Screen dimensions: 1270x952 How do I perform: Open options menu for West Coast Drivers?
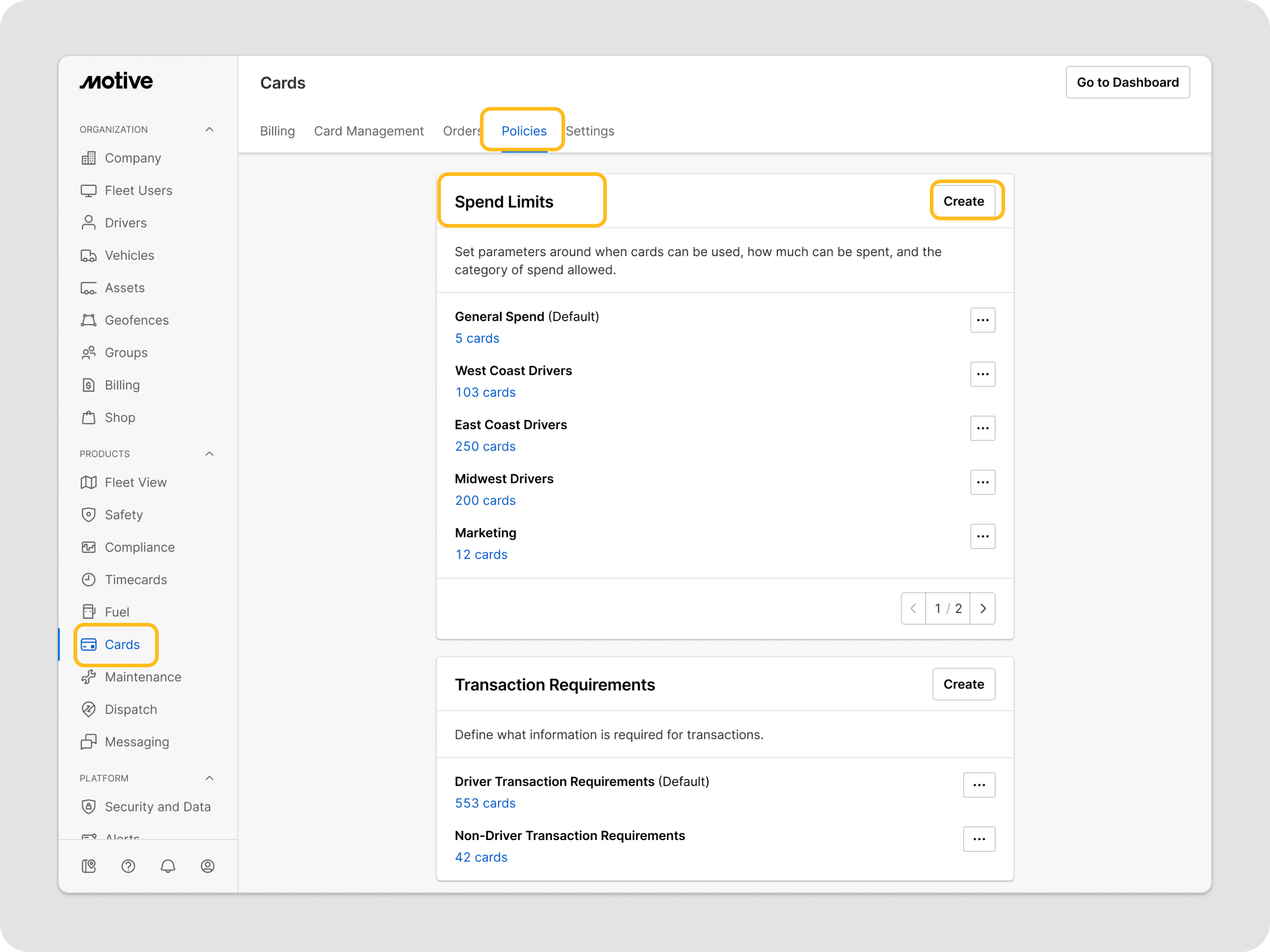coord(982,374)
